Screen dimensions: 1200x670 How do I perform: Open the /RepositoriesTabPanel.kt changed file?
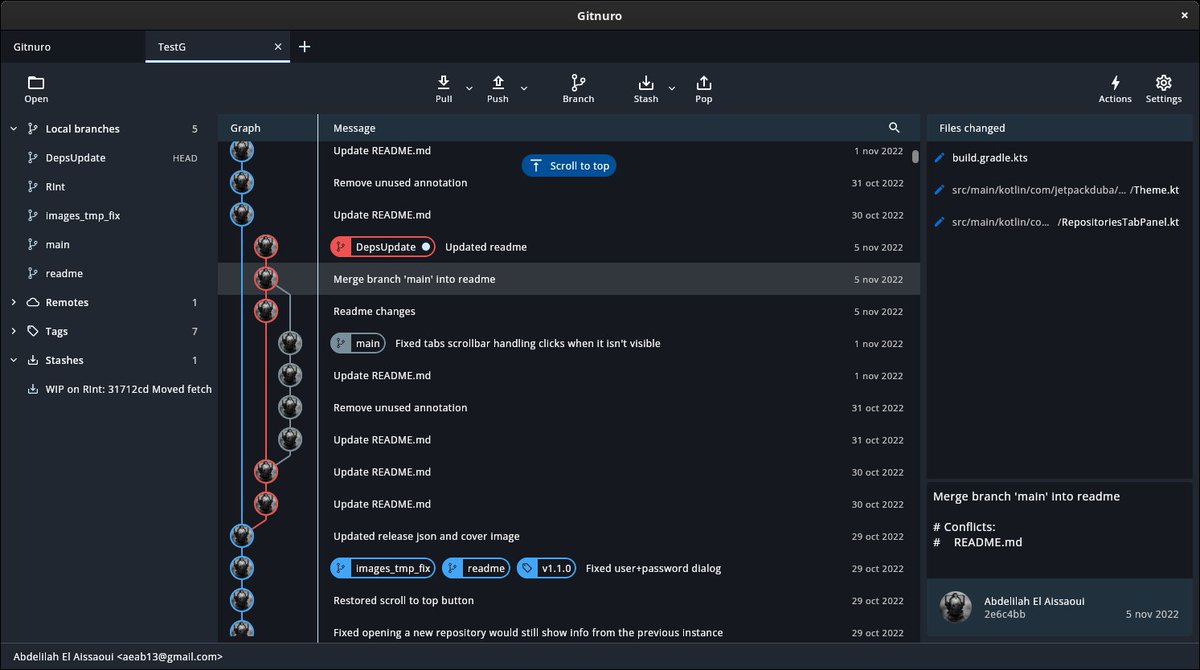tap(1059, 222)
